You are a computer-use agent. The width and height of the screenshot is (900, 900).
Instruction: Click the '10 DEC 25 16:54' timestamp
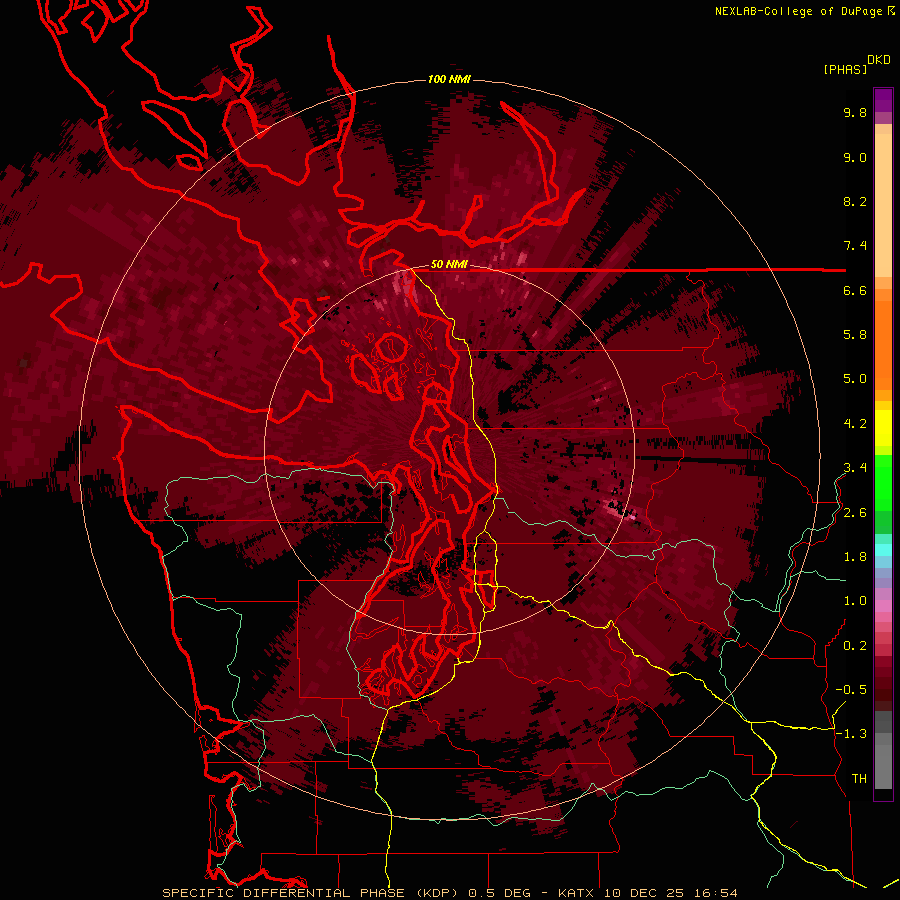(x=670, y=893)
